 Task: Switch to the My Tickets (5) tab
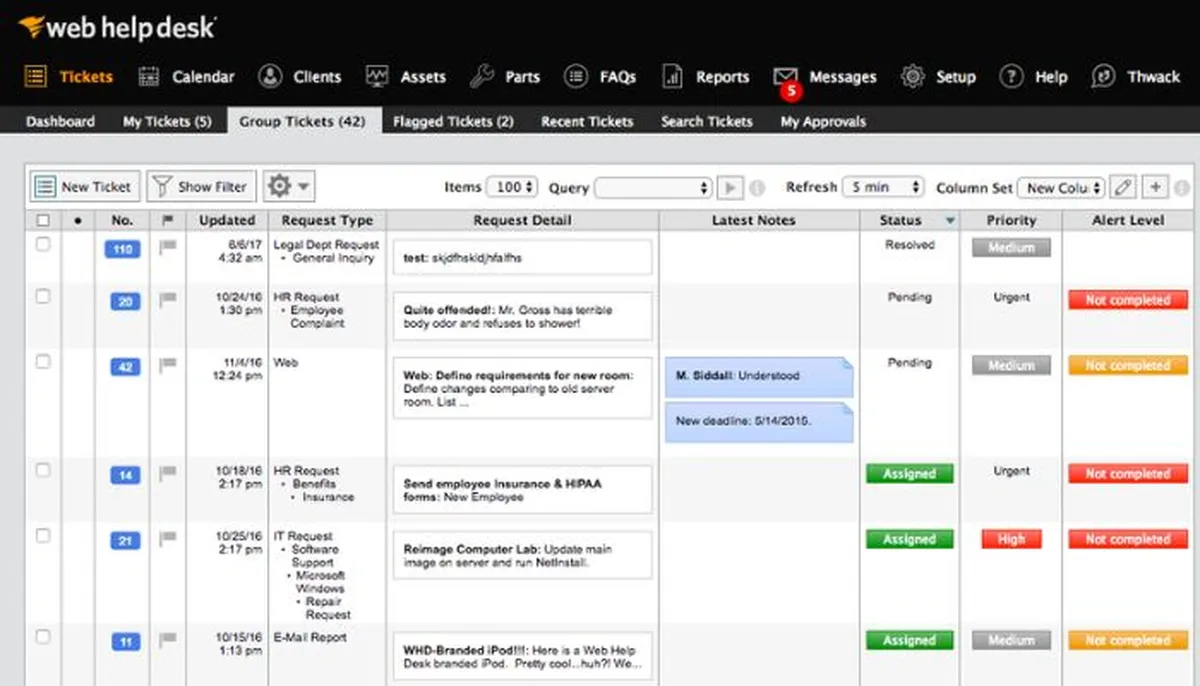[167, 121]
